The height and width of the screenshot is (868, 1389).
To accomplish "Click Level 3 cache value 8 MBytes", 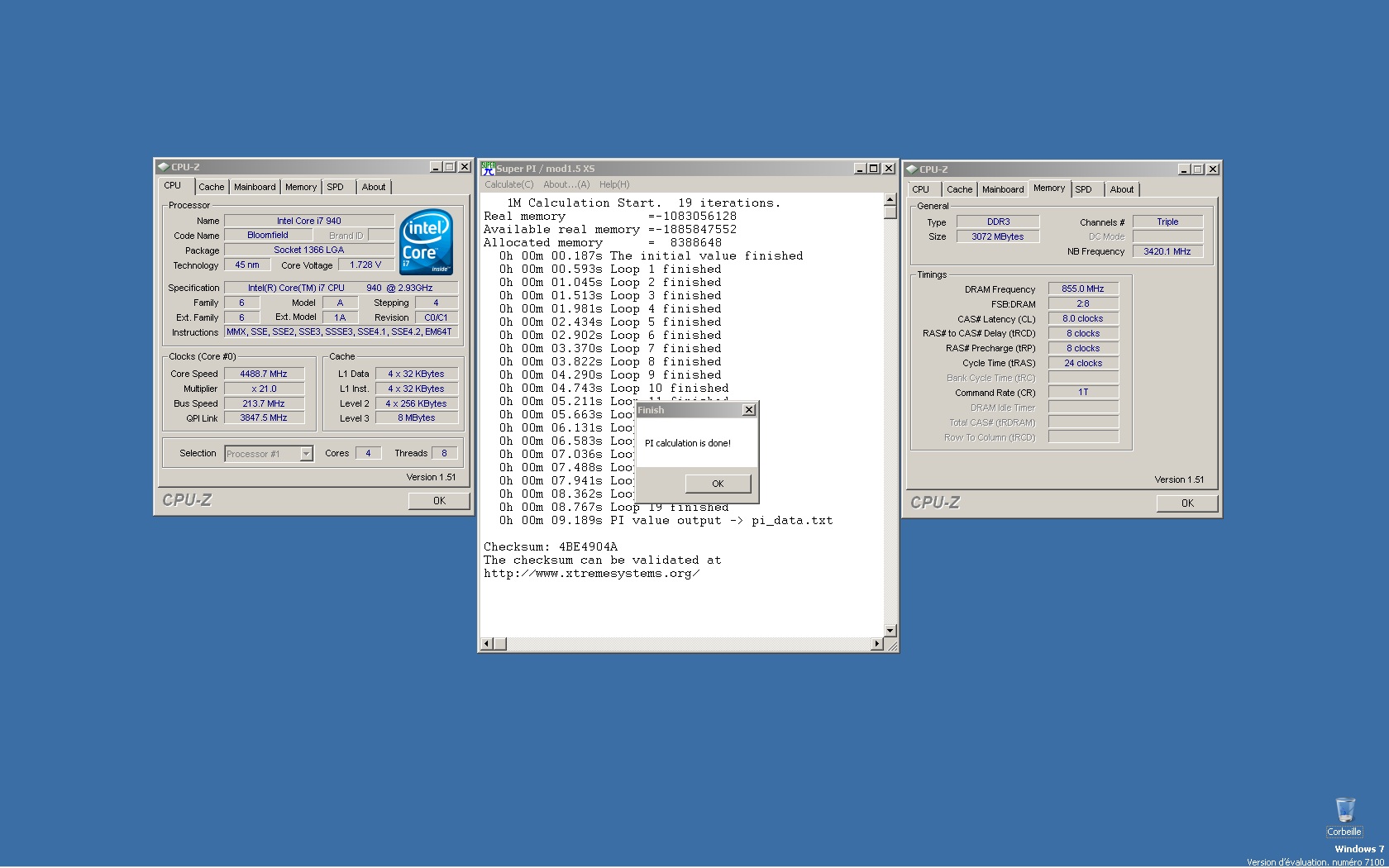I will pos(416,418).
